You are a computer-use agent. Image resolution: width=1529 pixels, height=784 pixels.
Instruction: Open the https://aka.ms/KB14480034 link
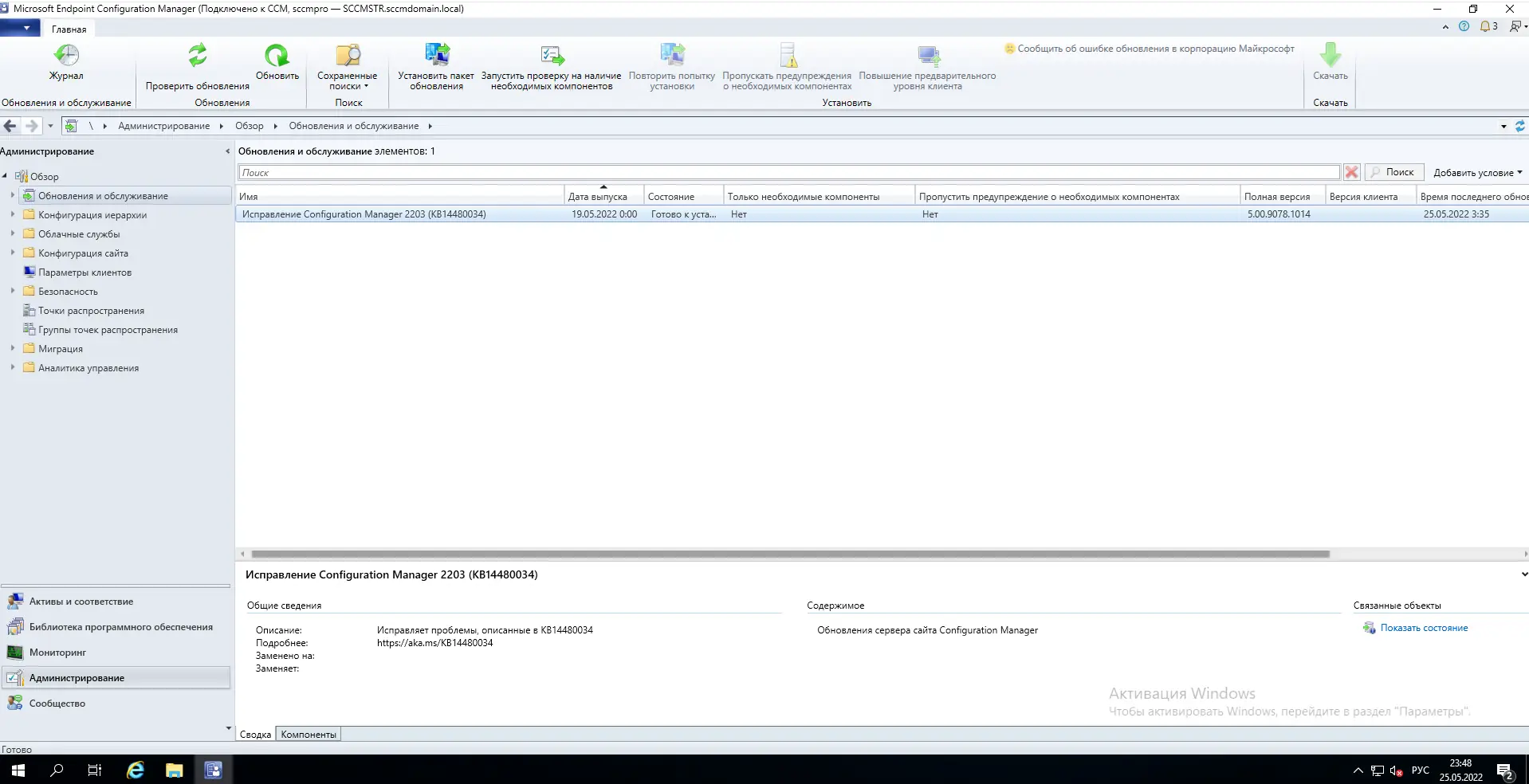point(435,643)
